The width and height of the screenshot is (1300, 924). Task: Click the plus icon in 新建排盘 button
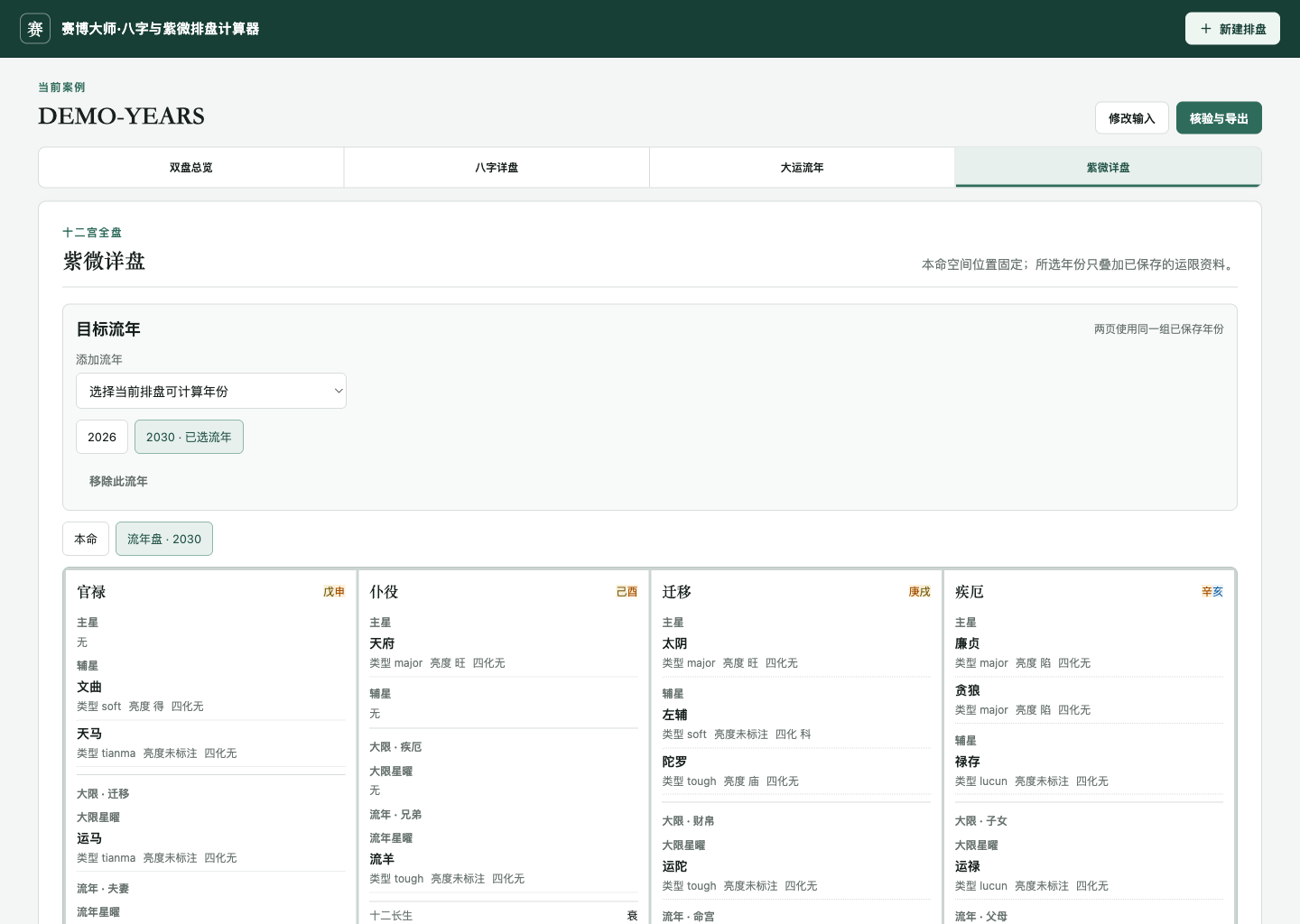click(x=1206, y=29)
